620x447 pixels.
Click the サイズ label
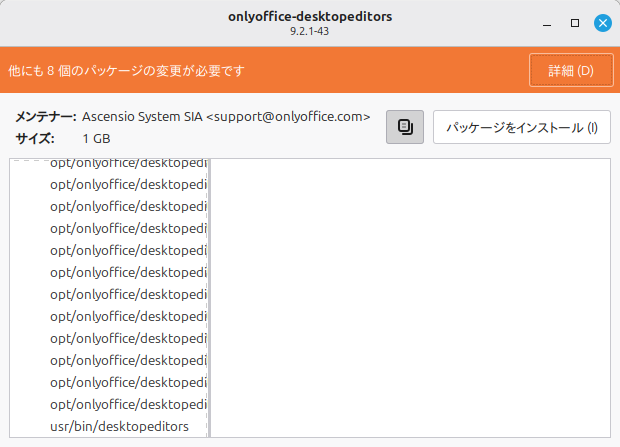(x=35, y=138)
